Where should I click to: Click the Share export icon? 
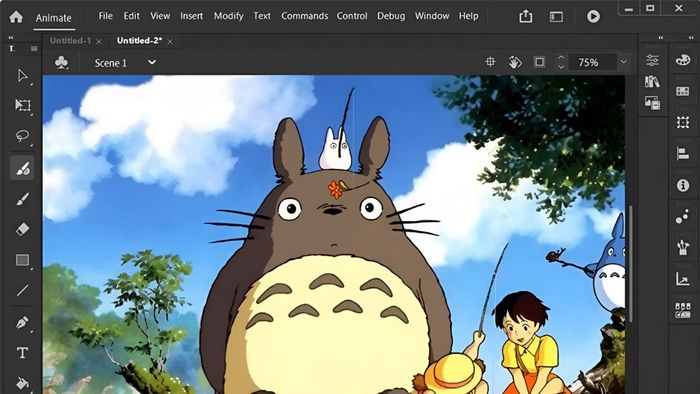[x=526, y=17]
